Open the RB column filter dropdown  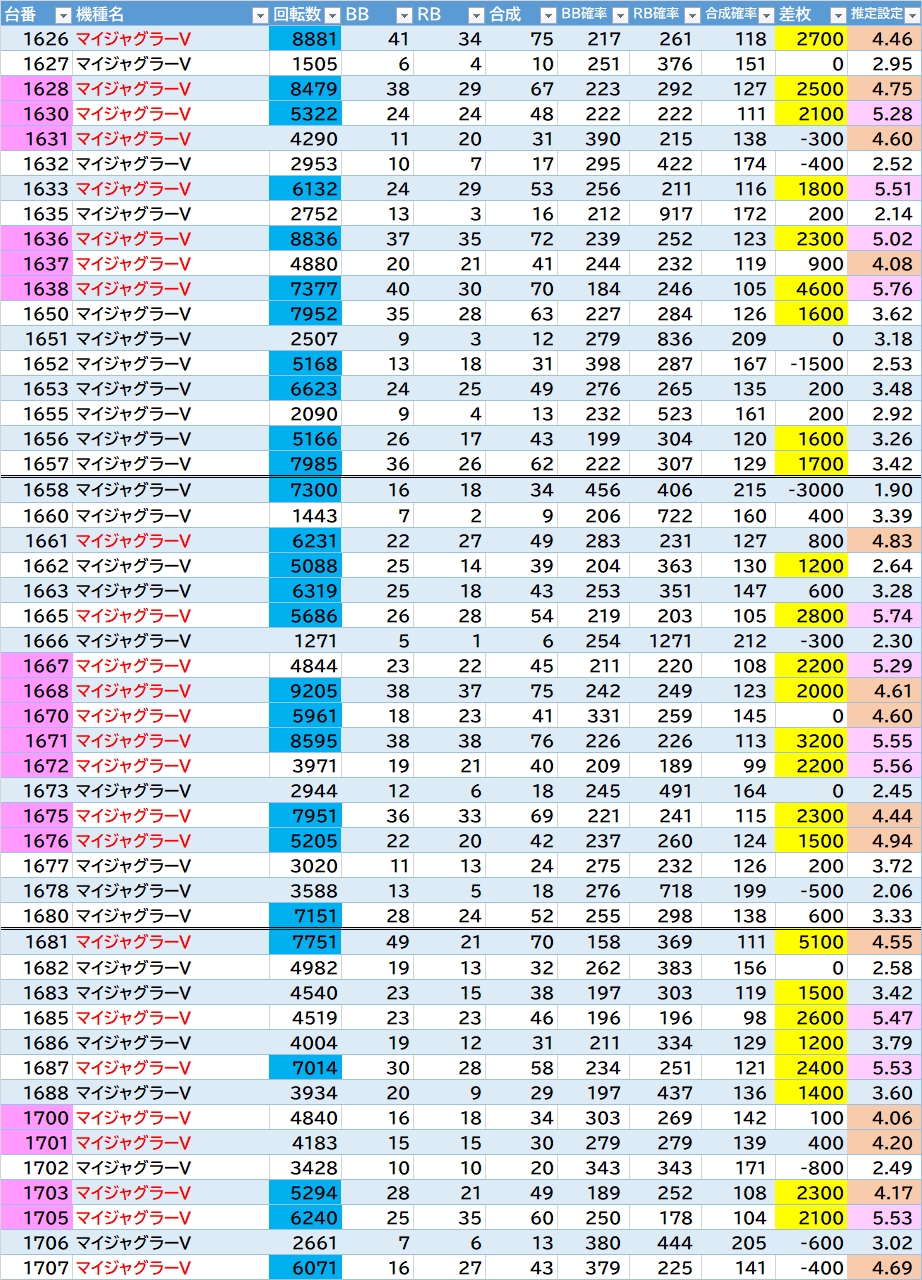[475, 15]
